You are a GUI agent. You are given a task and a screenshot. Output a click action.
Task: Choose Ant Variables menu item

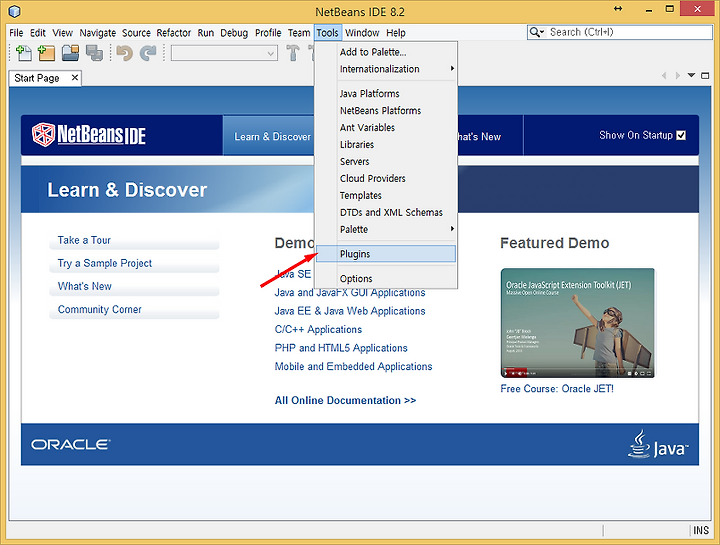tap(386, 128)
